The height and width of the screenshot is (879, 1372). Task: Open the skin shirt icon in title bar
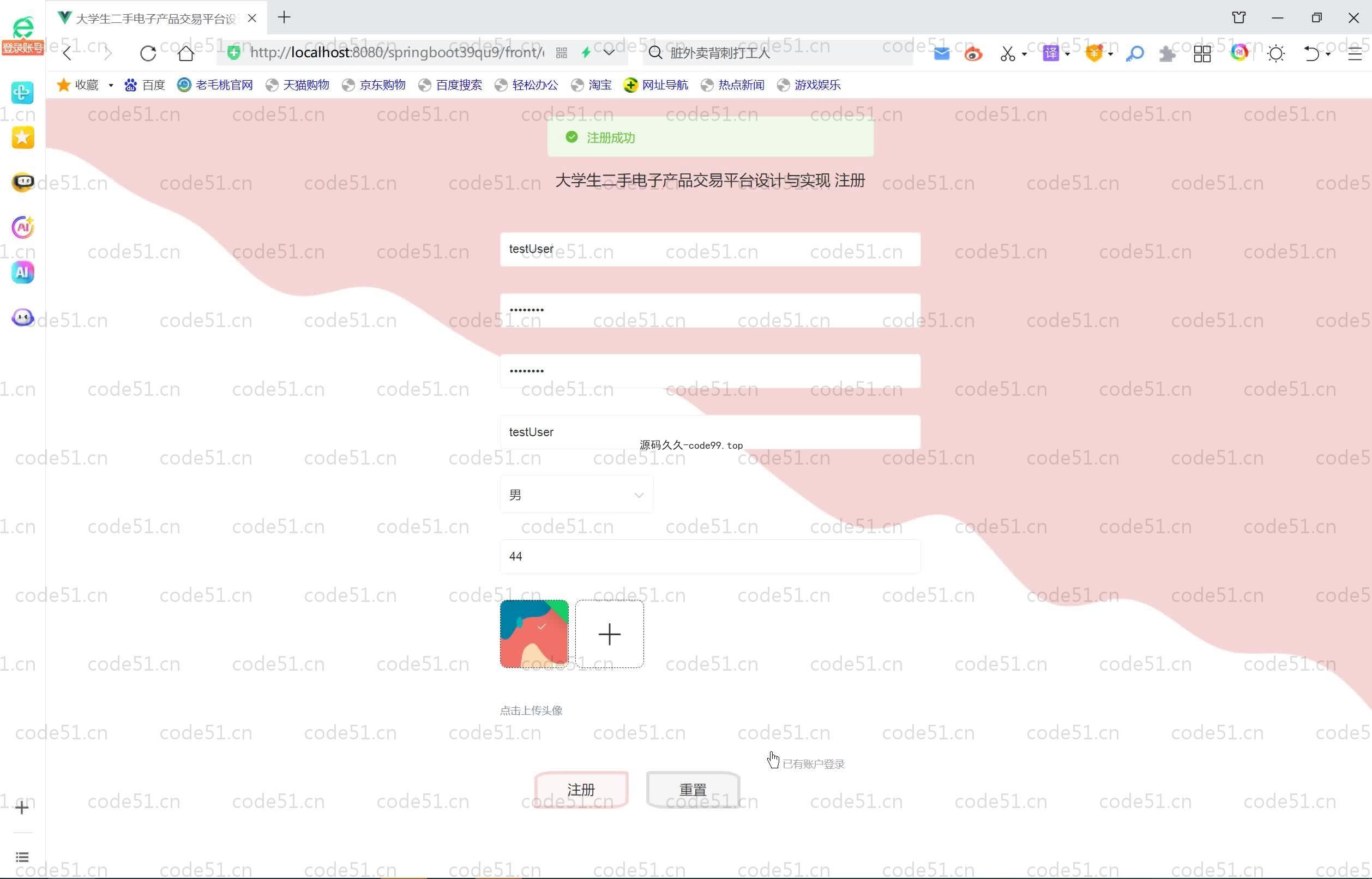1238,17
